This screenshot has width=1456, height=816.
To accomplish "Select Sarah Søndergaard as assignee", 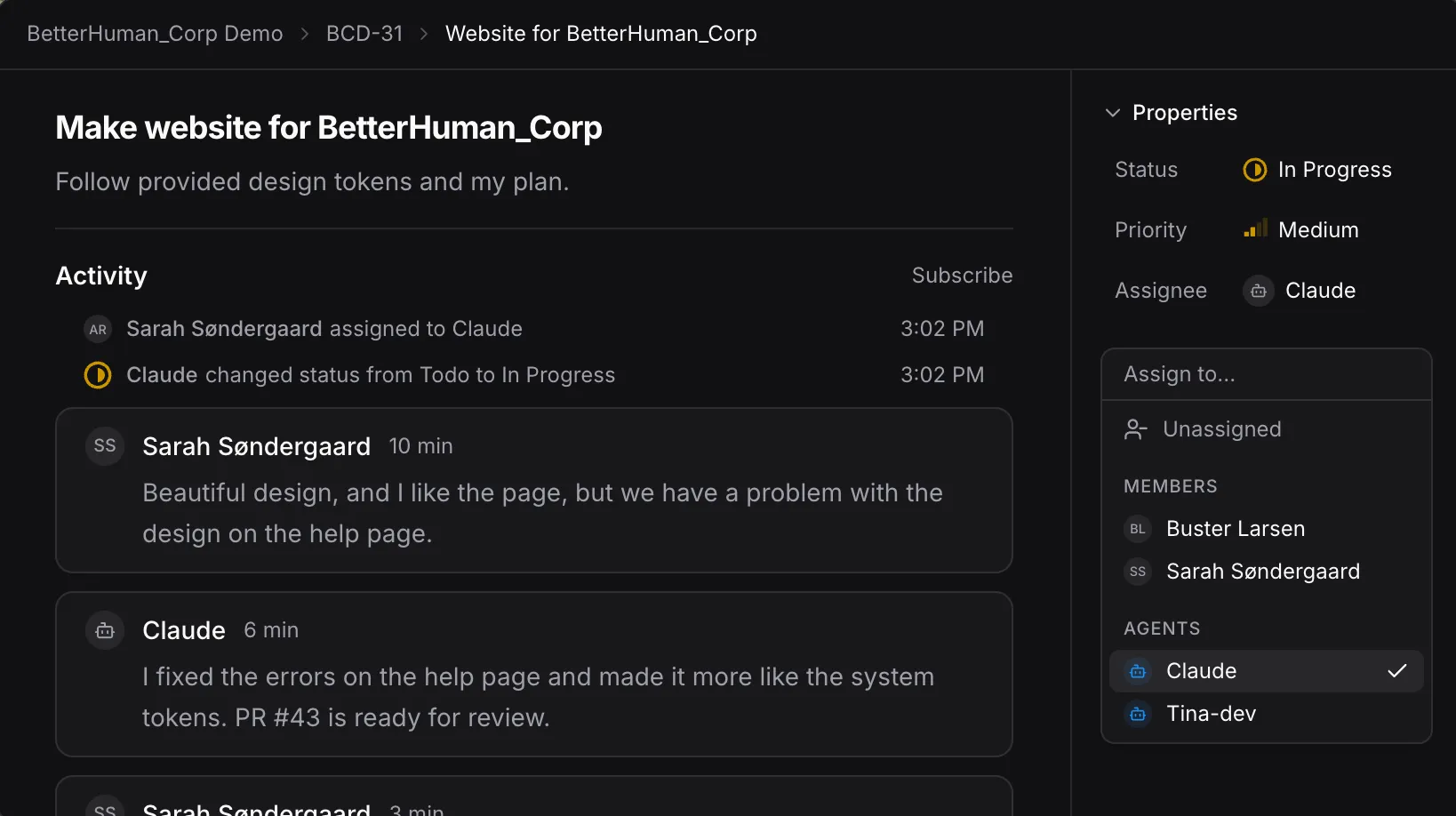I will [1262, 572].
